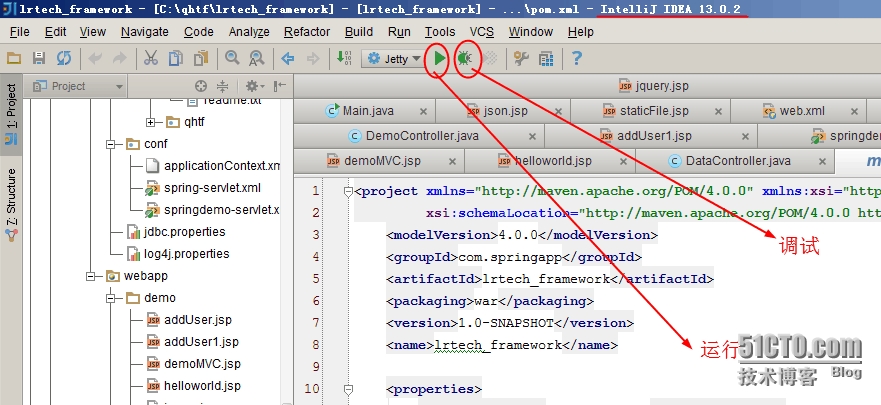Toggle the Structure side tool window
The width and height of the screenshot is (881, 405).
coord(11,206)
